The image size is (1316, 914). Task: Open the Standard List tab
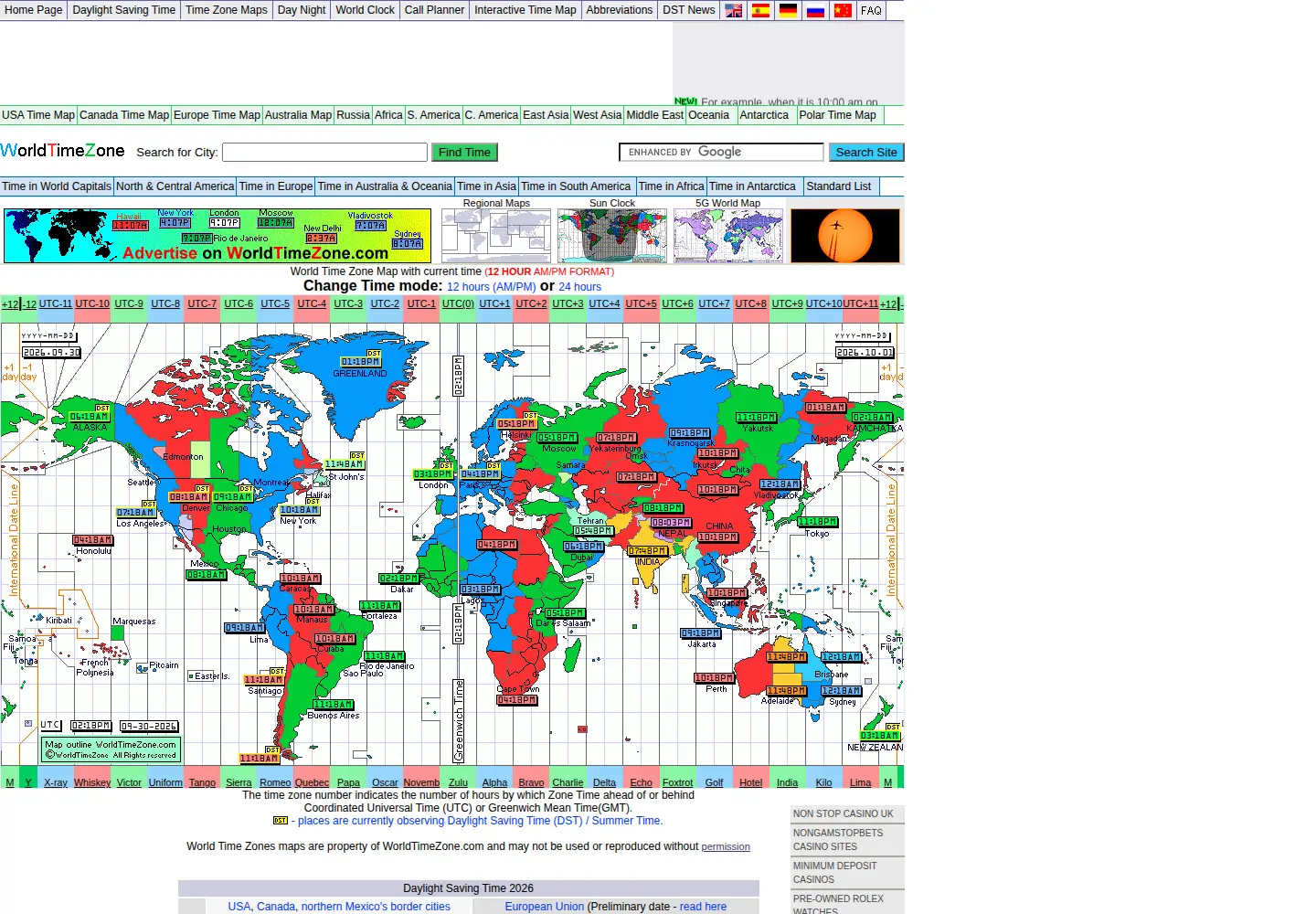coord(839,186)
